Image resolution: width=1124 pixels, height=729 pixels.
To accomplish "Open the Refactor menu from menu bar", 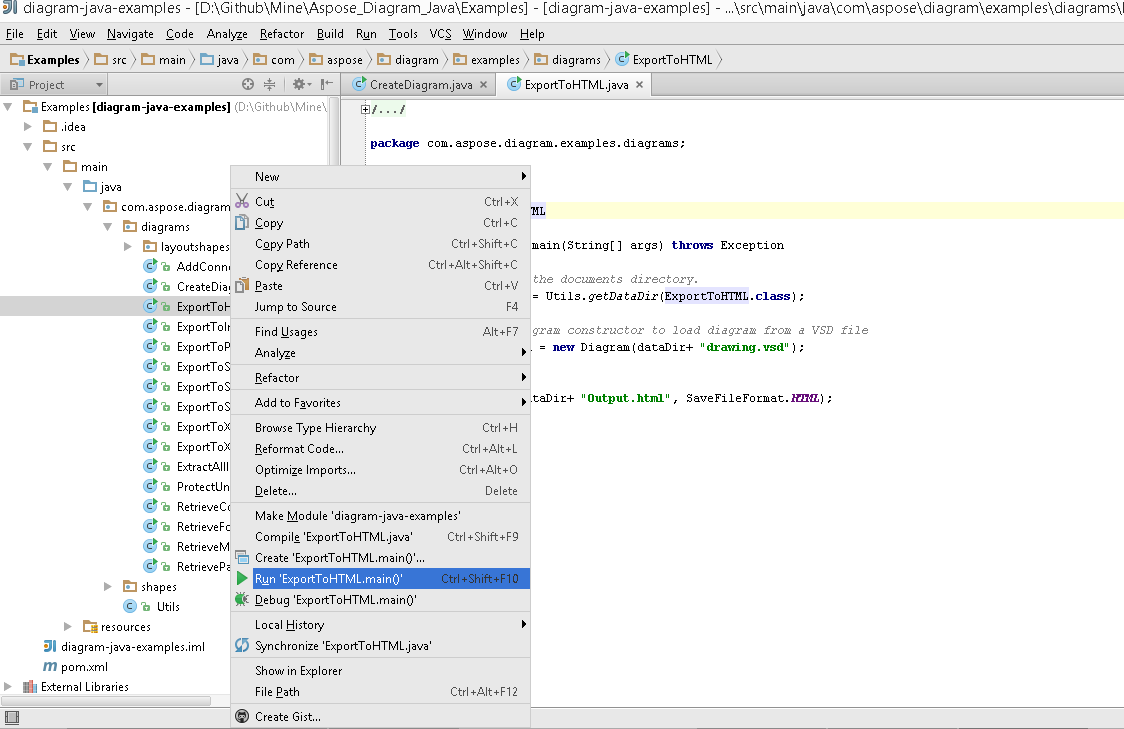I will [281, 33].
